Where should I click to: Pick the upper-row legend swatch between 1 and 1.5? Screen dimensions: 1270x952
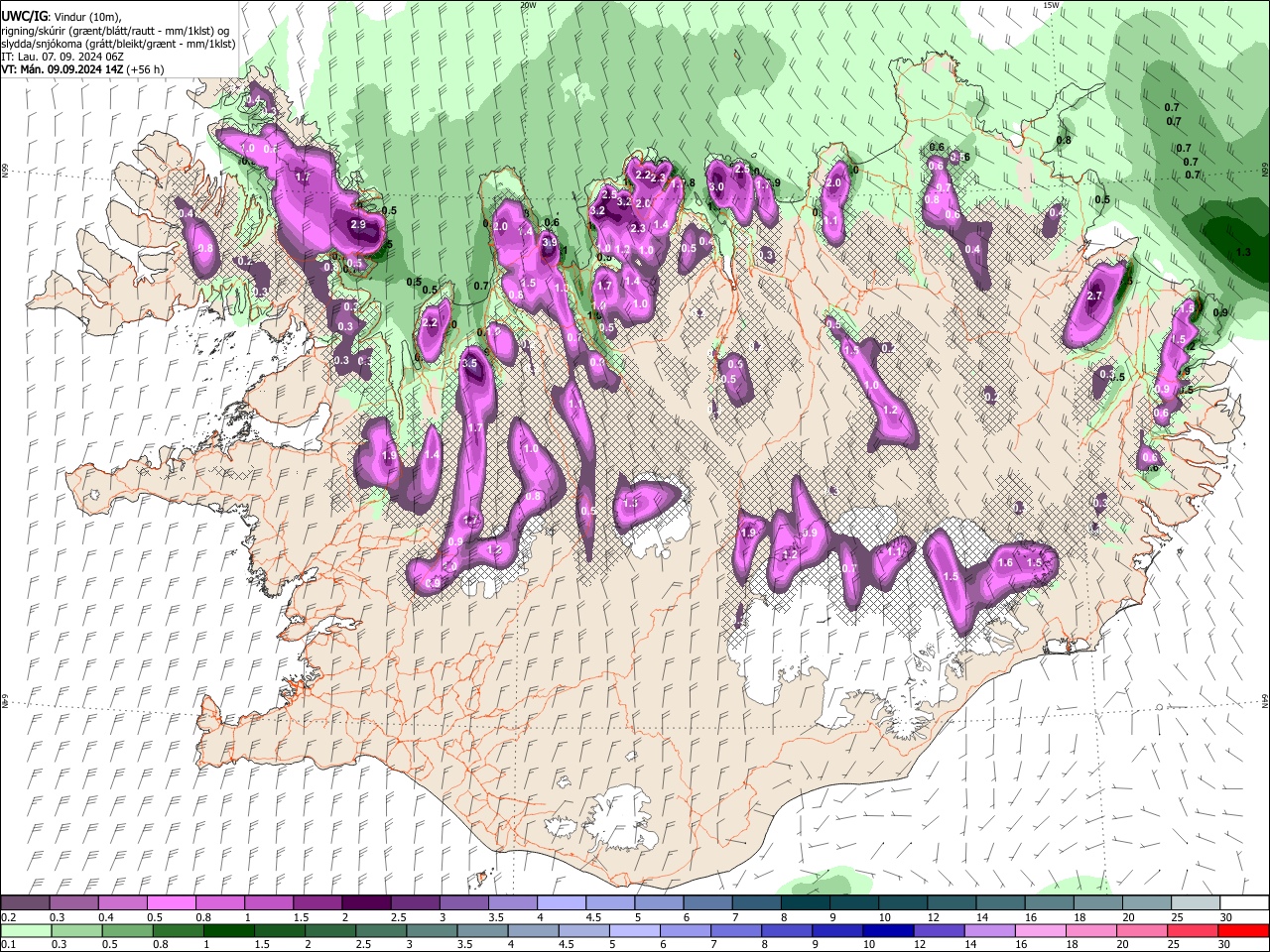(x=268, y=902)
